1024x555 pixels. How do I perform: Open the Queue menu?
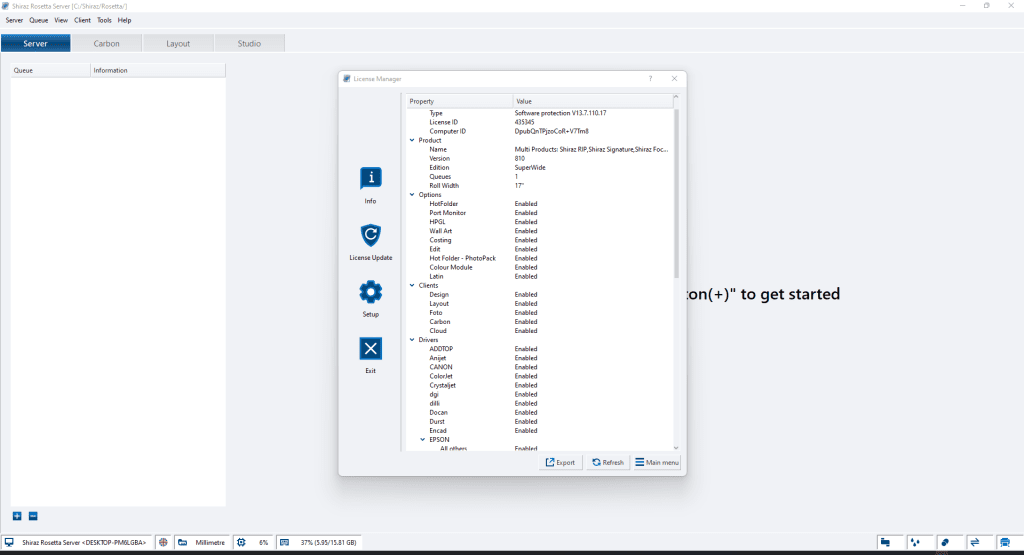coord(39,20)
